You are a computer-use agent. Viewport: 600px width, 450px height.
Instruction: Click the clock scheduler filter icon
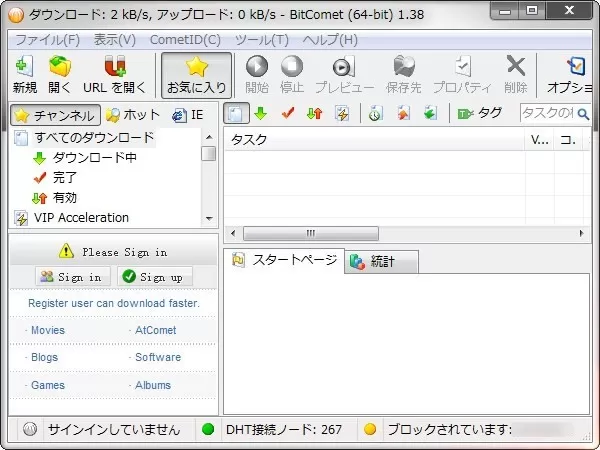click(376, 113)
